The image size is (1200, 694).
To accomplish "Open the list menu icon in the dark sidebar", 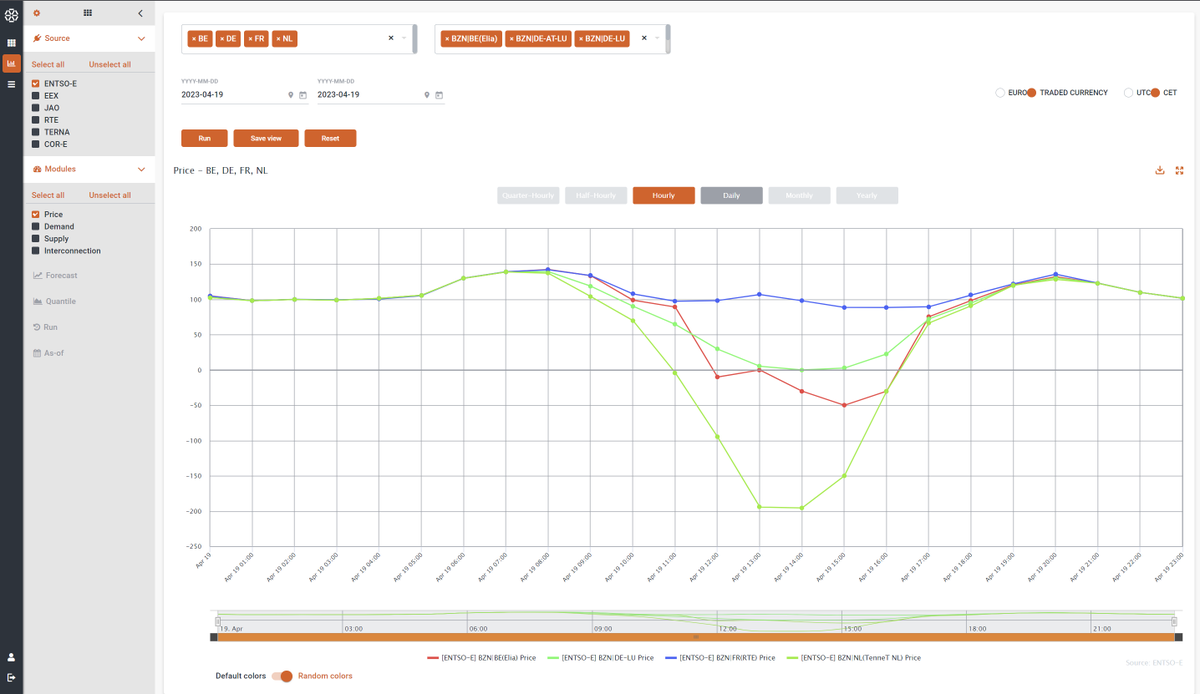I will tap(11, 84).
